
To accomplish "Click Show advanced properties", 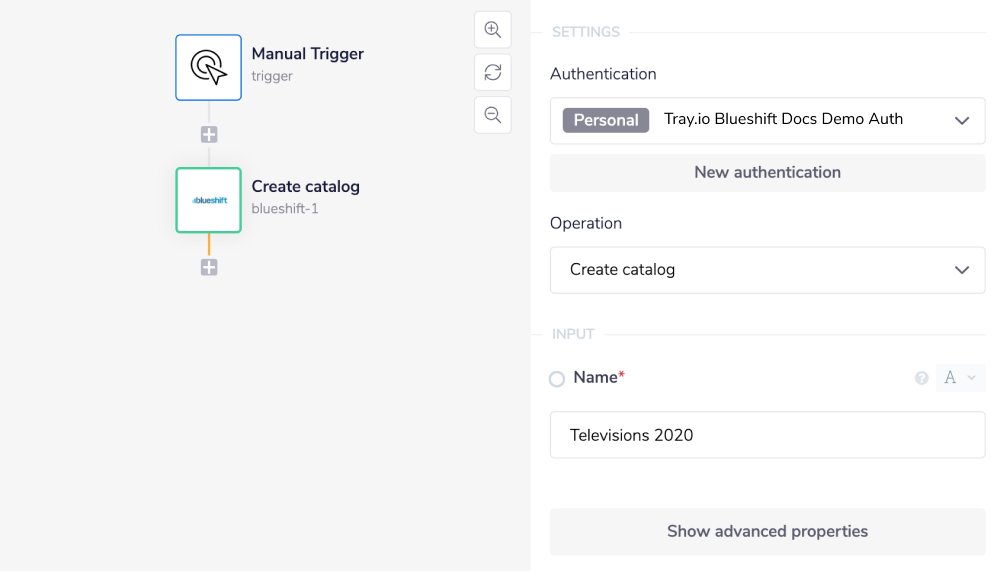I will [767, 532].
